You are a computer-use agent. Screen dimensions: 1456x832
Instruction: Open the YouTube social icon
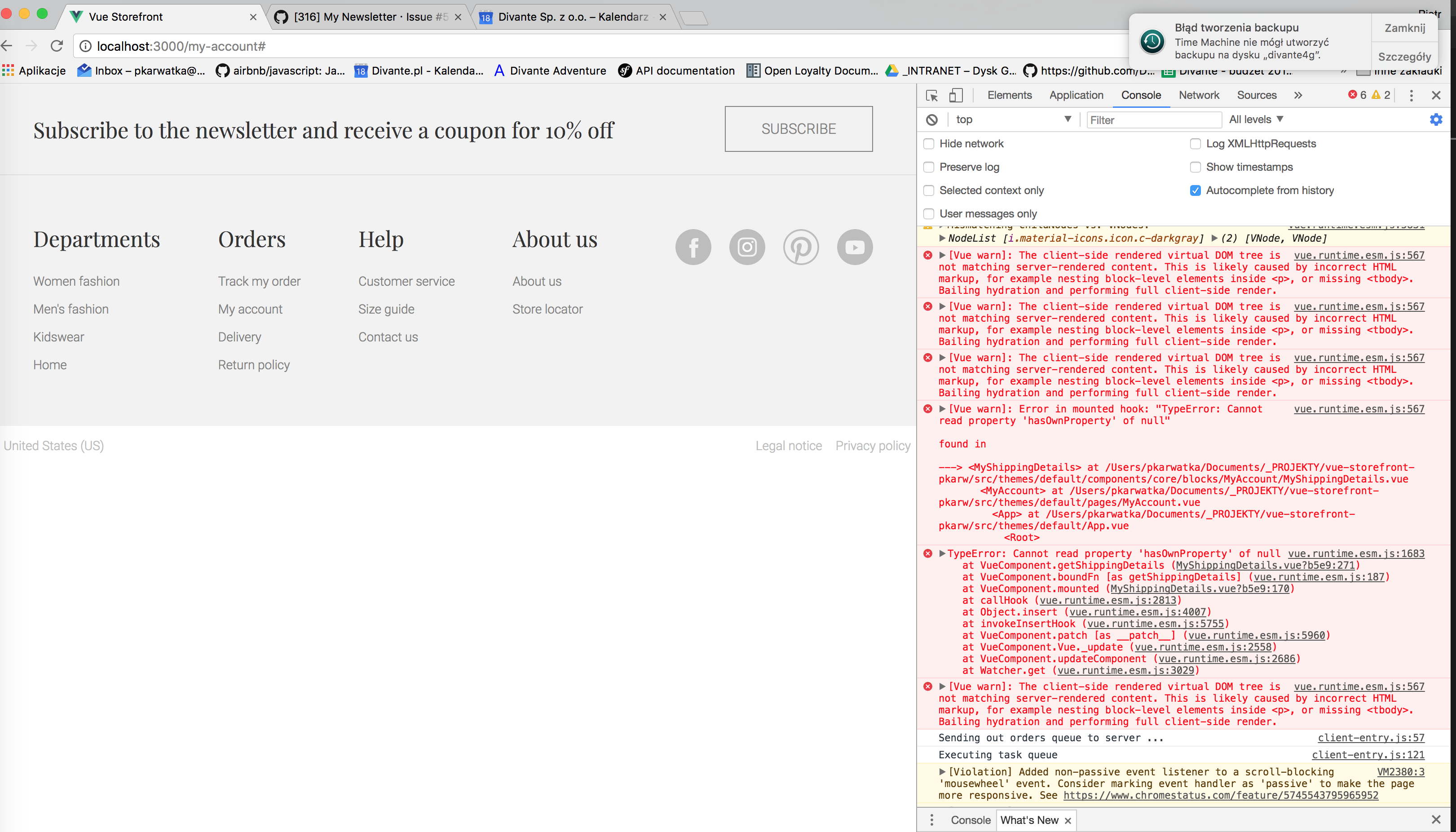coord(855,247)
